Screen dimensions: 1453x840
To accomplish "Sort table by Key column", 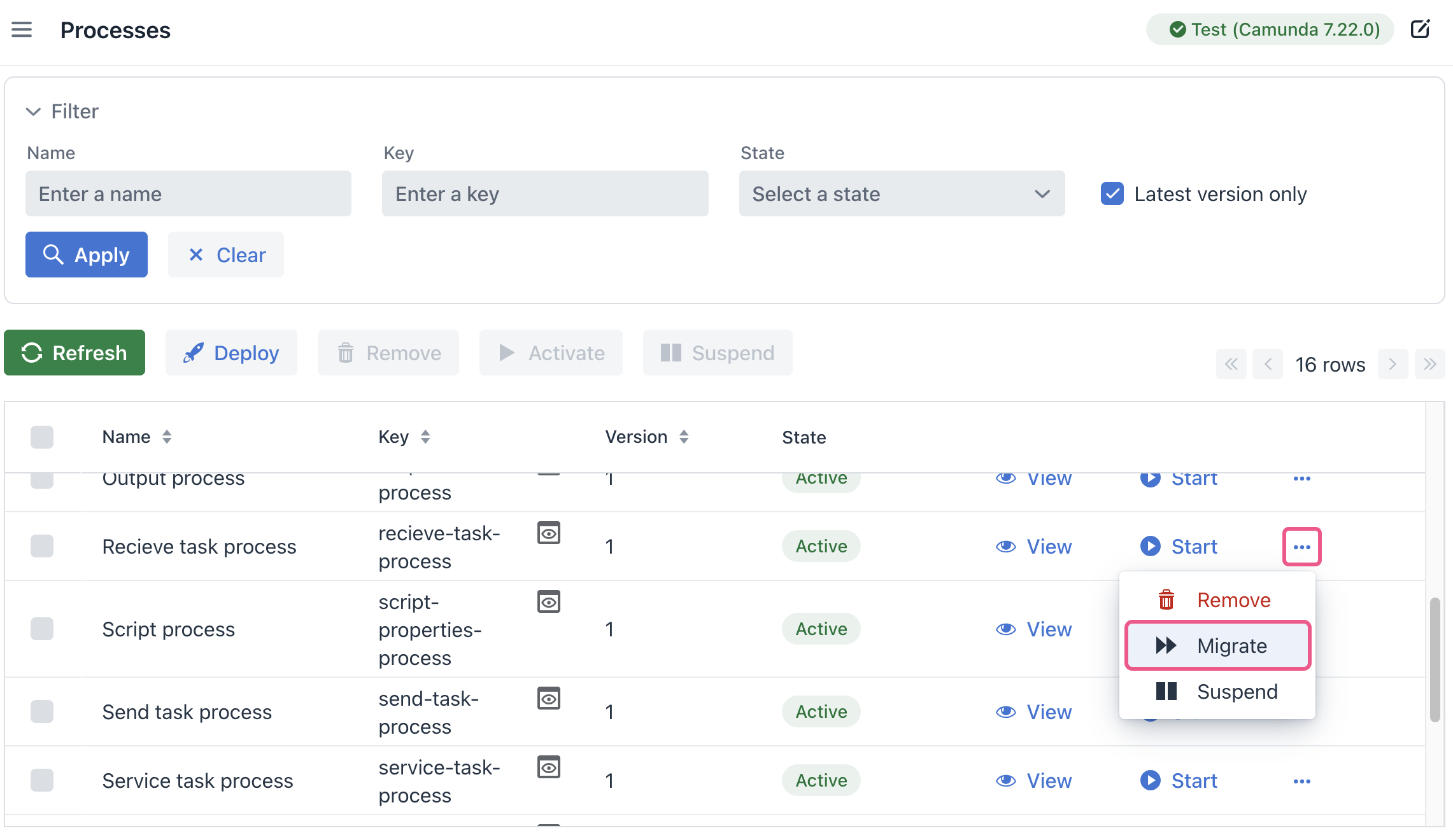I will coord(425,437).
